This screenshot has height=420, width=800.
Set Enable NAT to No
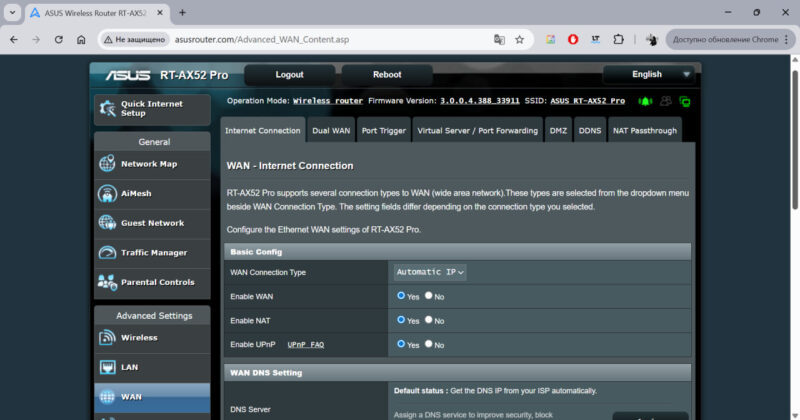coord(429,319)
